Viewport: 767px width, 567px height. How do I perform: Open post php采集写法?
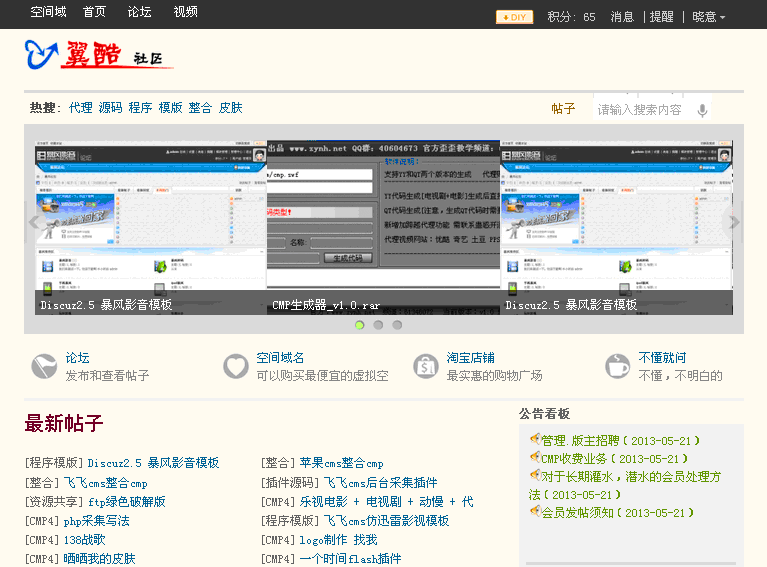(96, 521)
